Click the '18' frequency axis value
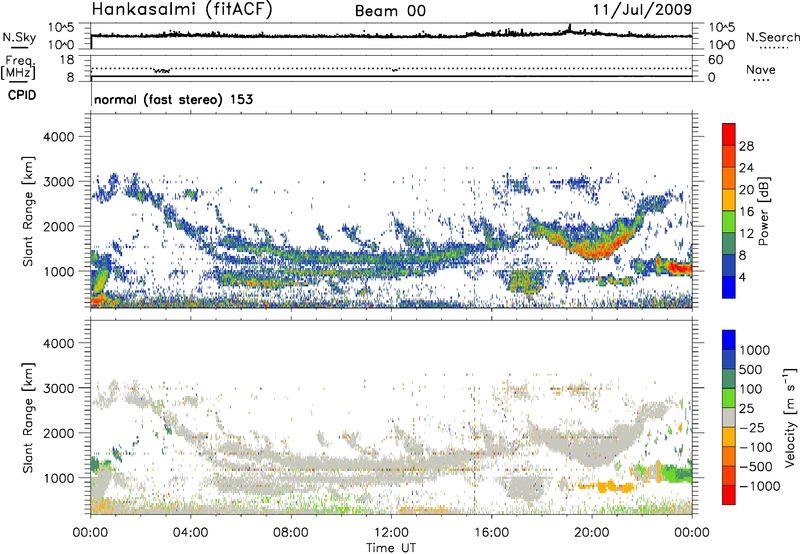800x554 pixels. 67,60
